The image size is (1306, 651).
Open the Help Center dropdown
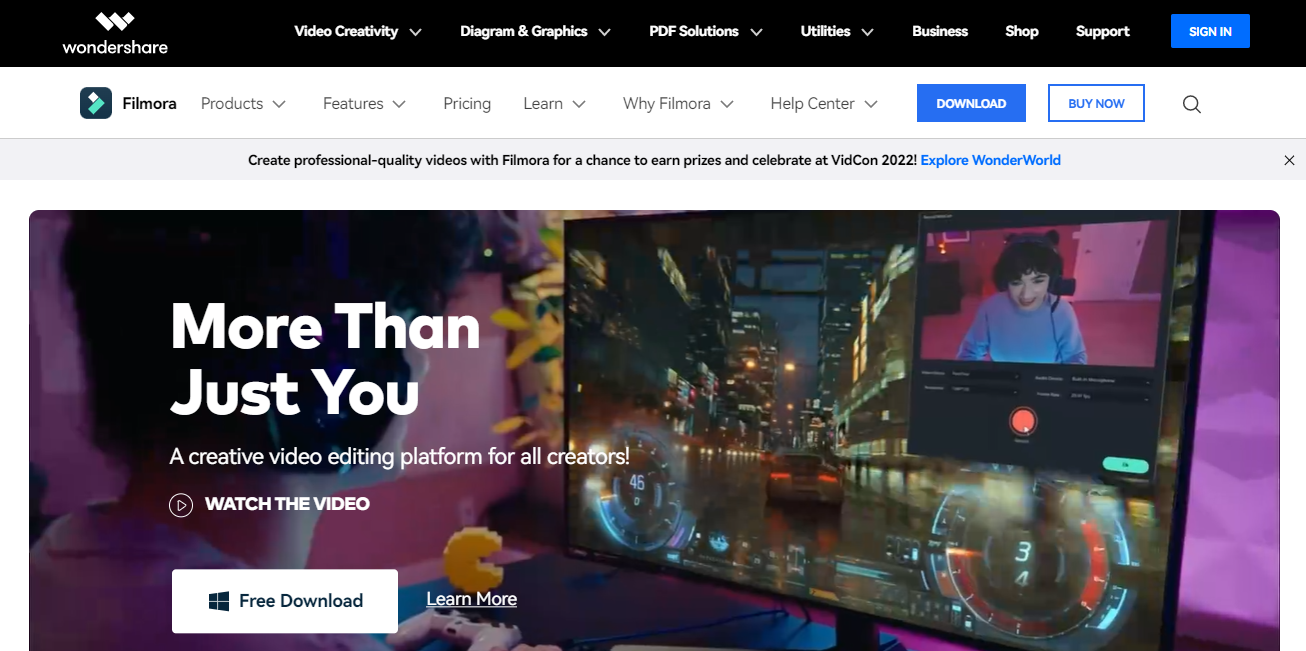(825, 104)
